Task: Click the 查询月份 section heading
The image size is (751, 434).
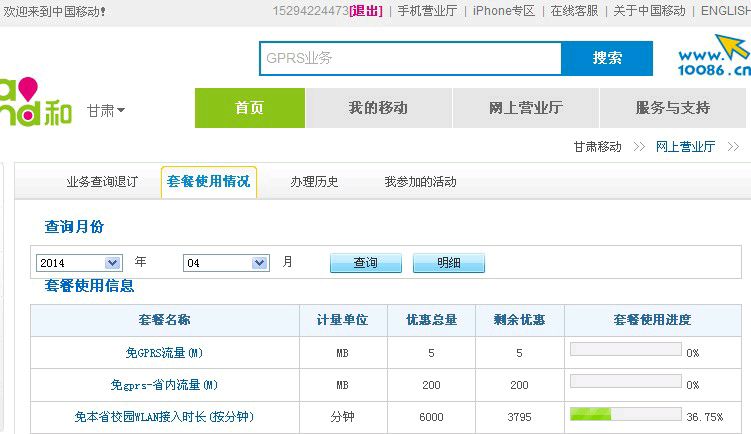Action: (74, 227)
